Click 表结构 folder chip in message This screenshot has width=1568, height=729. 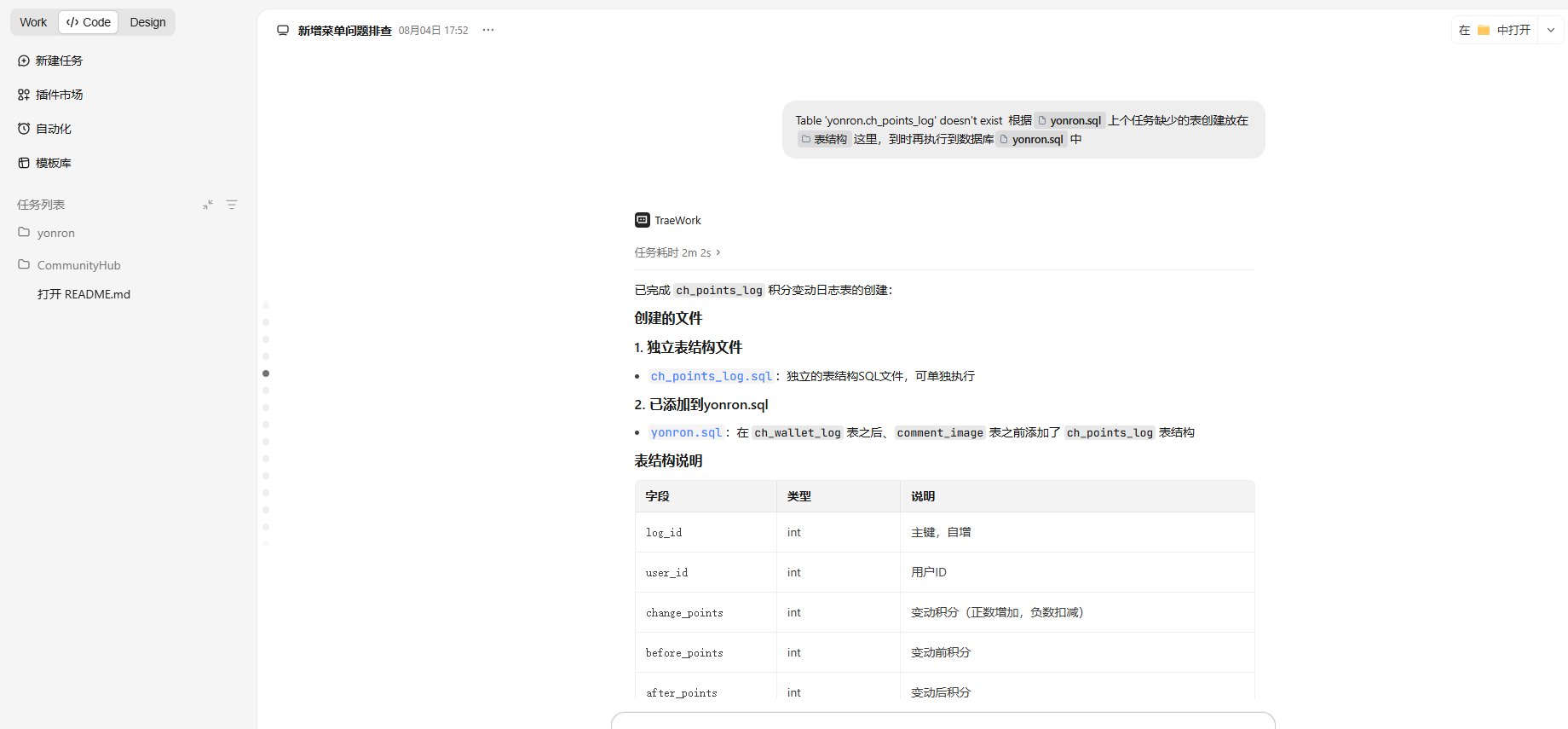tap(824, 139)
